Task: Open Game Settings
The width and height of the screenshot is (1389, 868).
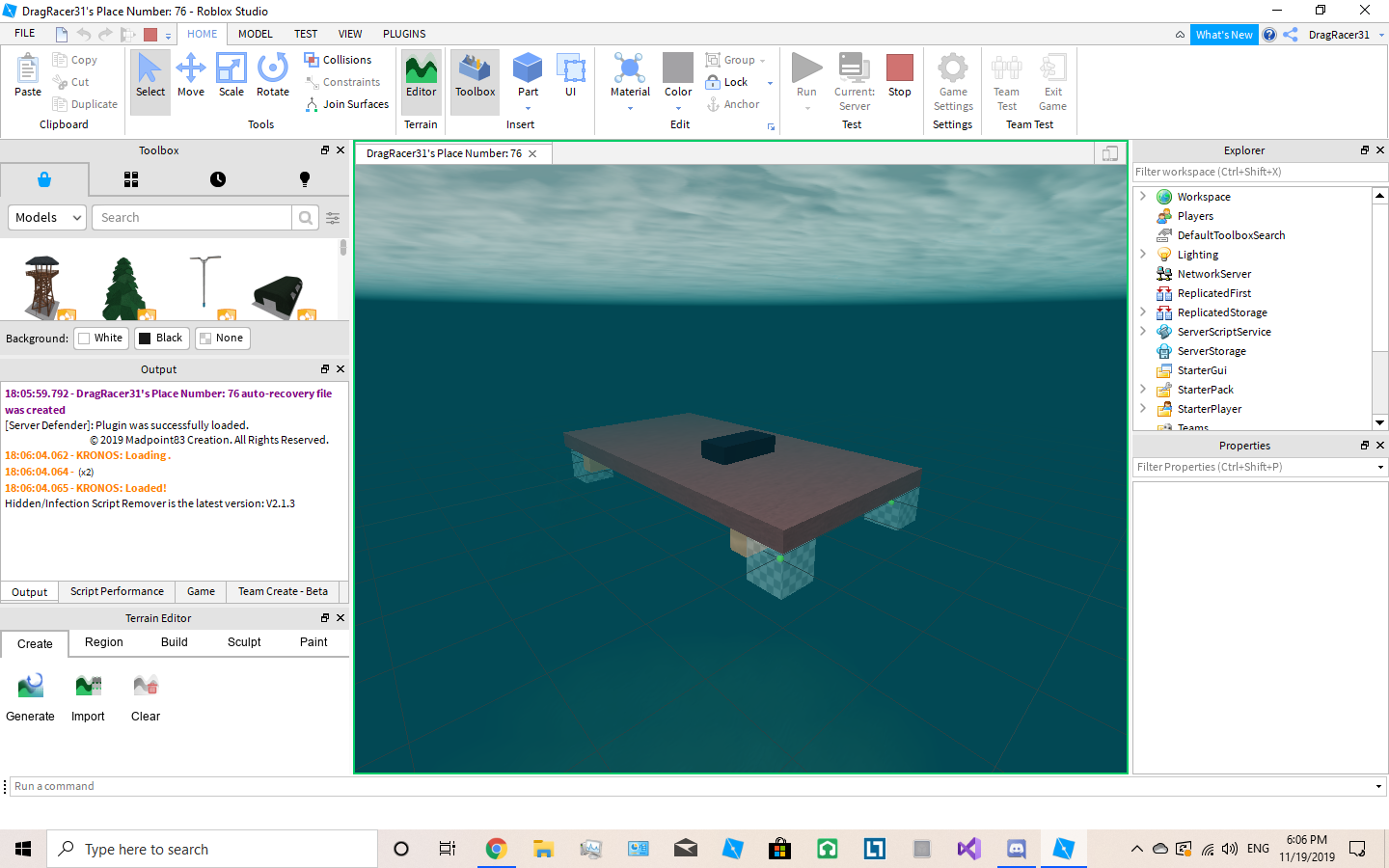Action: tap(953, 82)
